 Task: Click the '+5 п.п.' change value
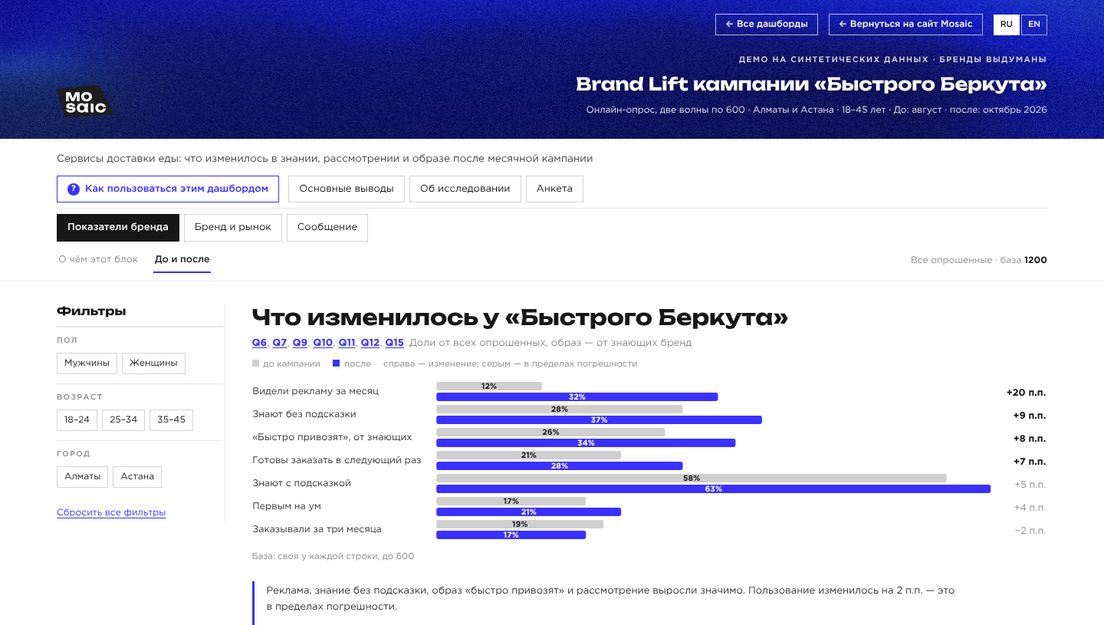pos(1029,484)
